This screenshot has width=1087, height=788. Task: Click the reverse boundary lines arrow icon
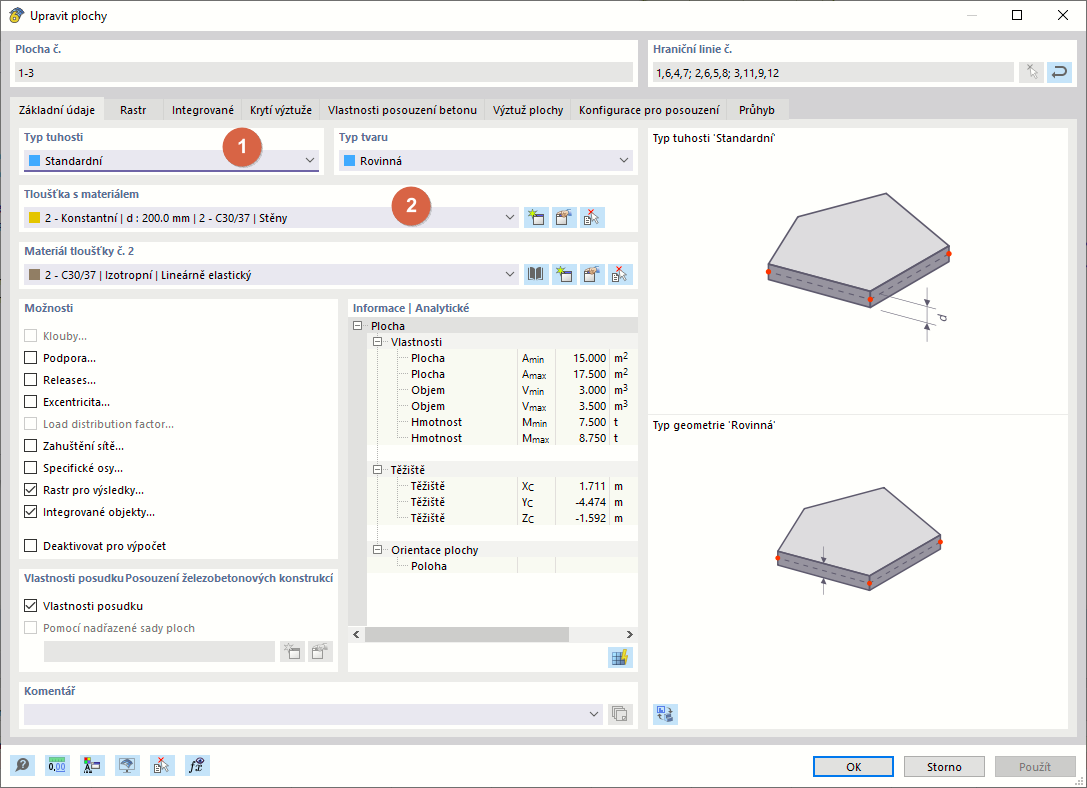point(1059,73)
